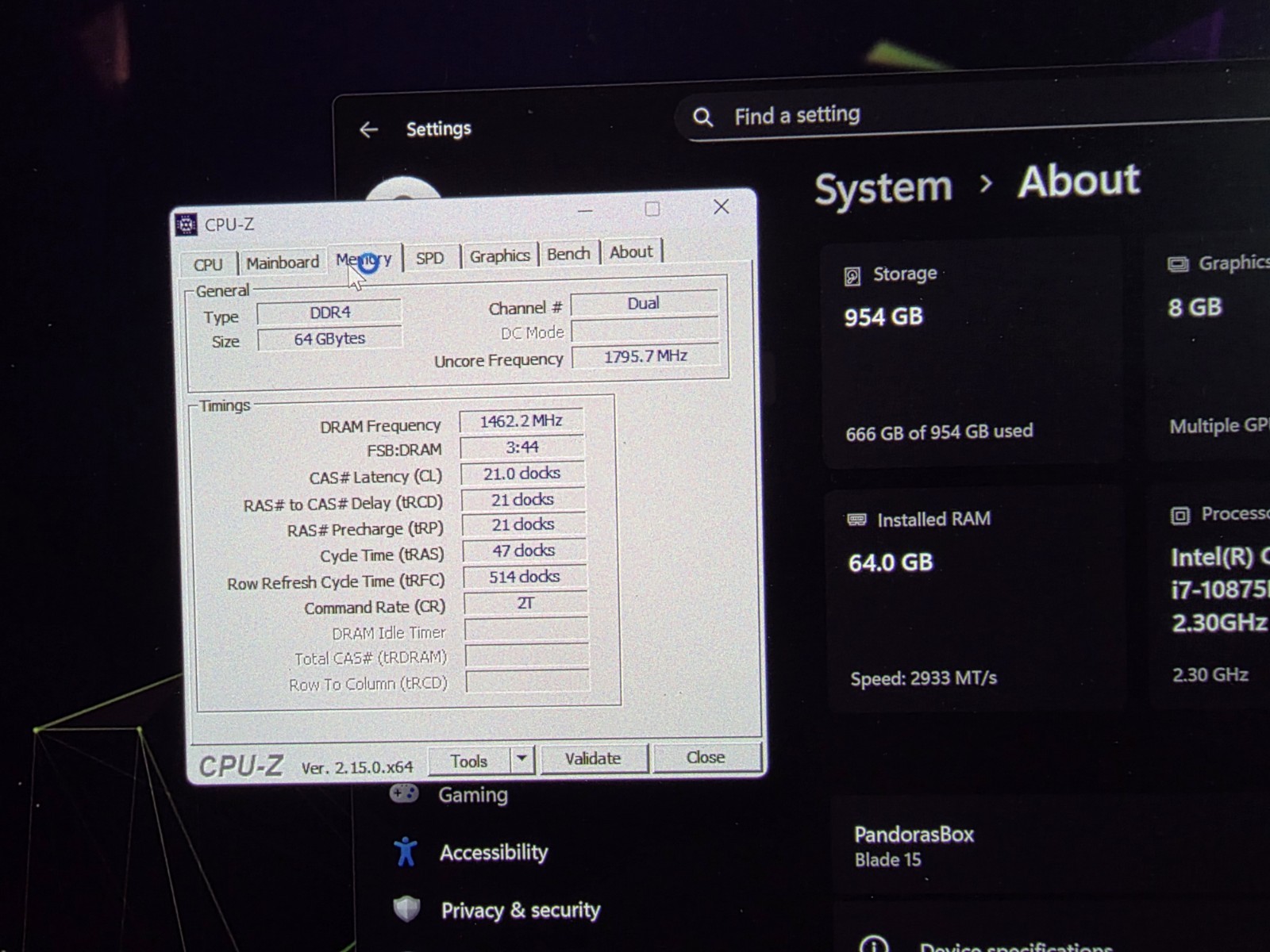Click the Privacy & security shield icon
The width and height of the screenshot is (1270, 952).
(x=406, y=908)
